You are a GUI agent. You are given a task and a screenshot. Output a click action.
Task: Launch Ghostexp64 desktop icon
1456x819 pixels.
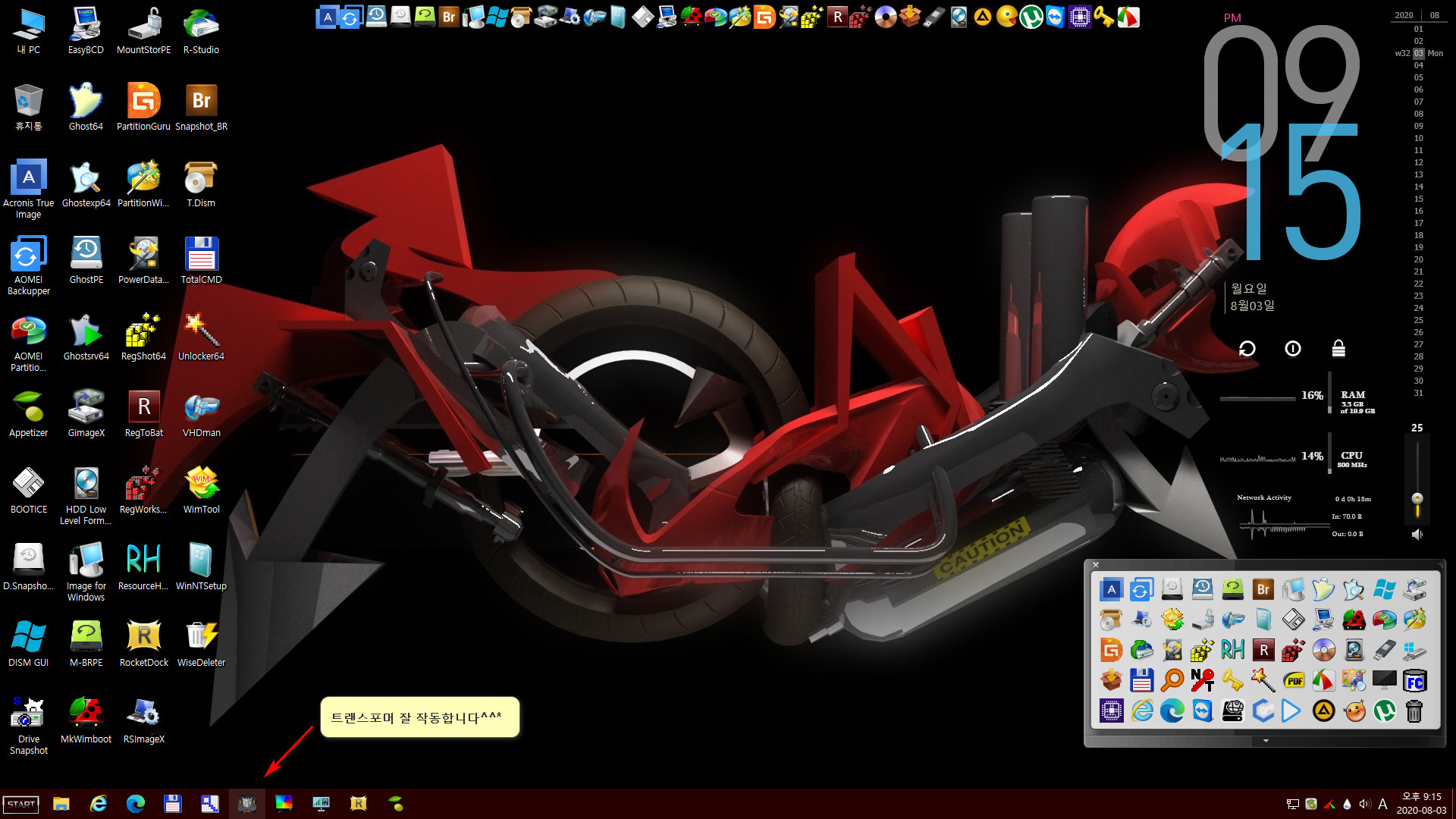coord(86,184)
